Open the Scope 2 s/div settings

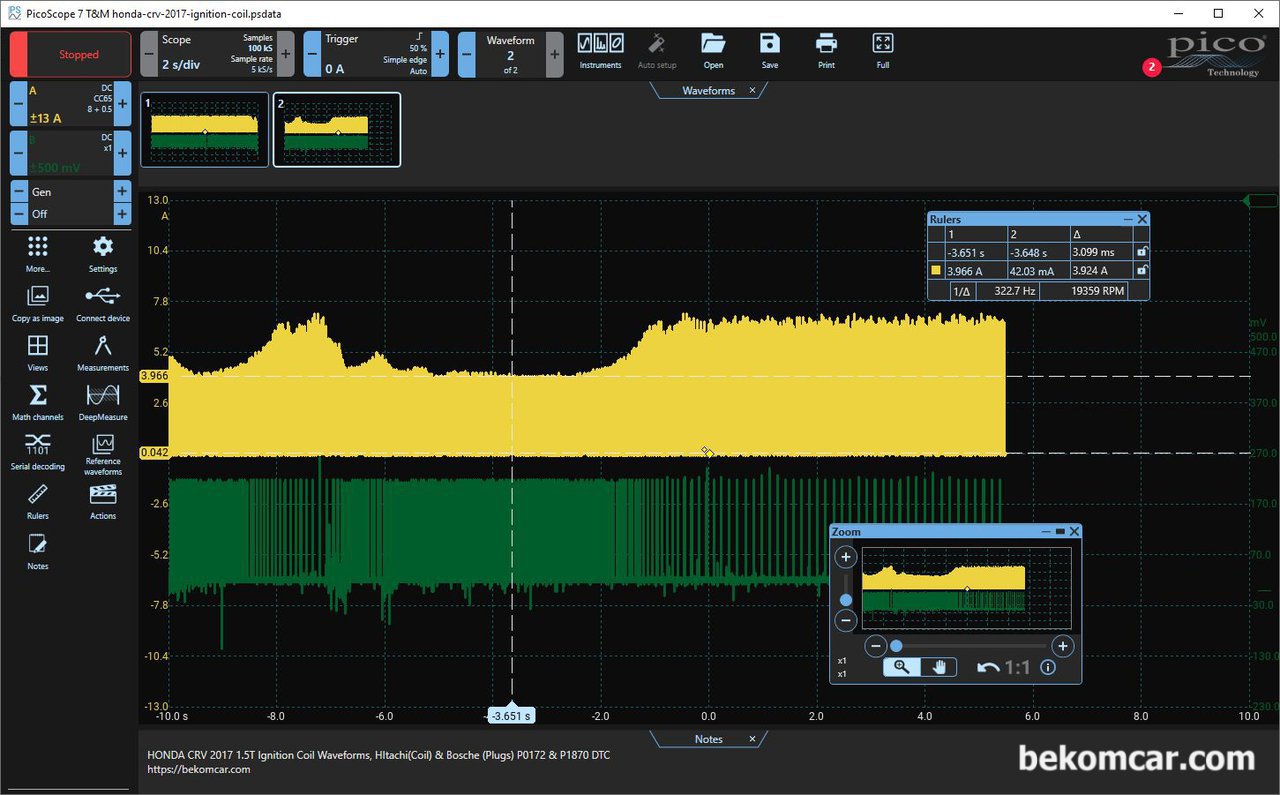point(217,54)
